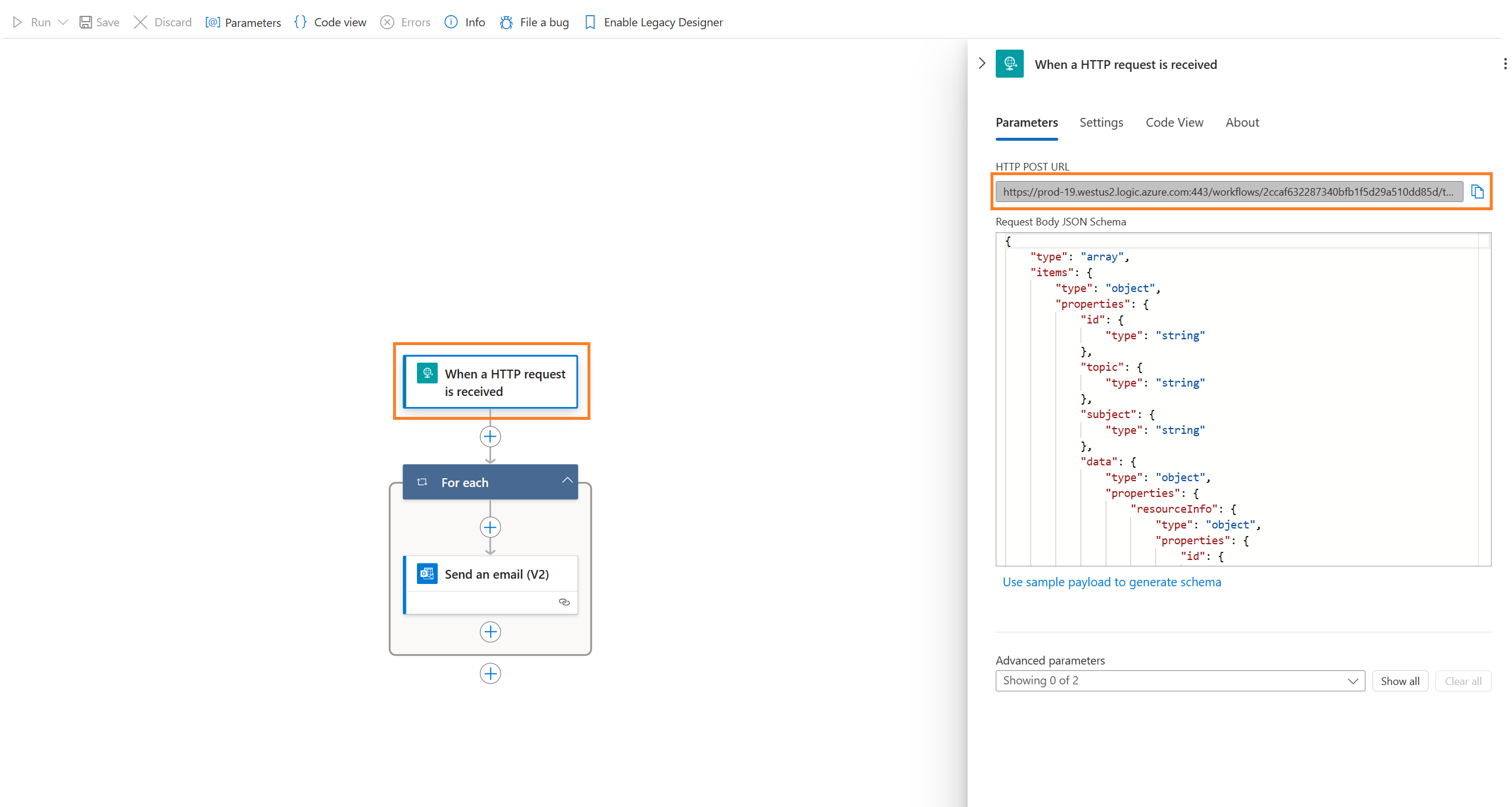Image resolution: width=1512 pixels, height=807 pixels.
Task: Click the Save workflow button
Action: (x=99, y=21)
